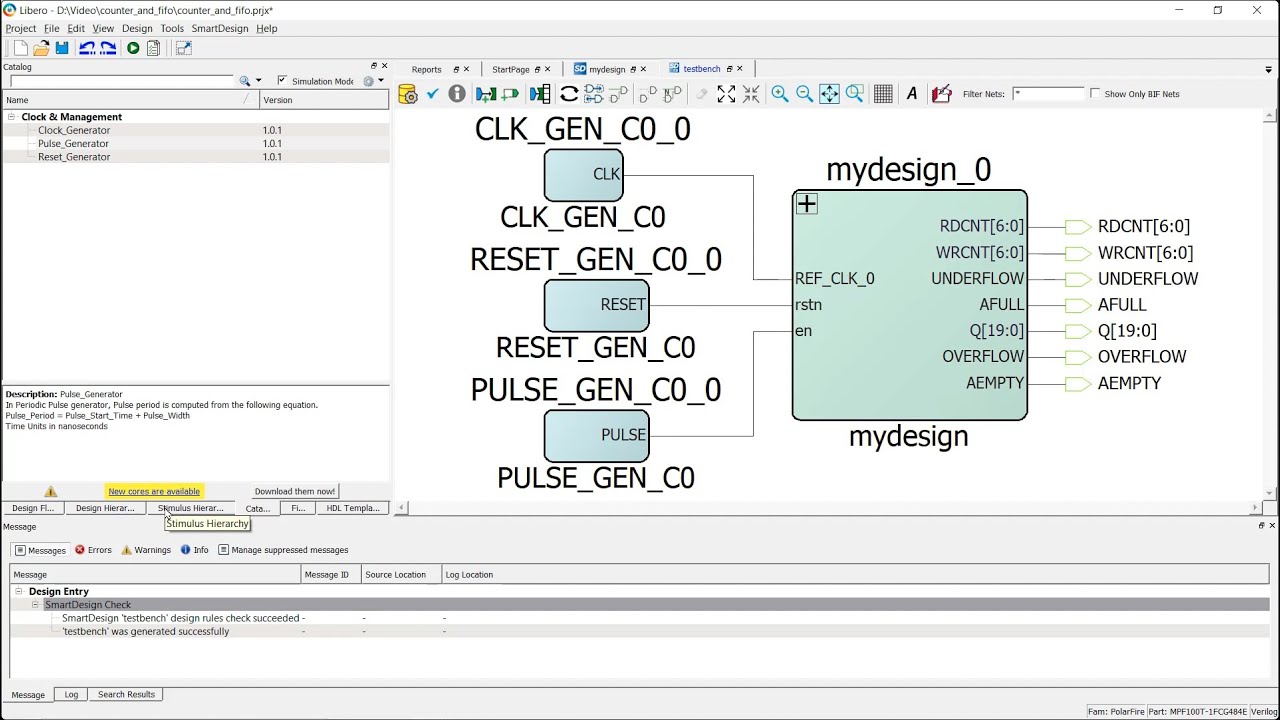Enable Show Only BIF Nets checkbox

1095,94
